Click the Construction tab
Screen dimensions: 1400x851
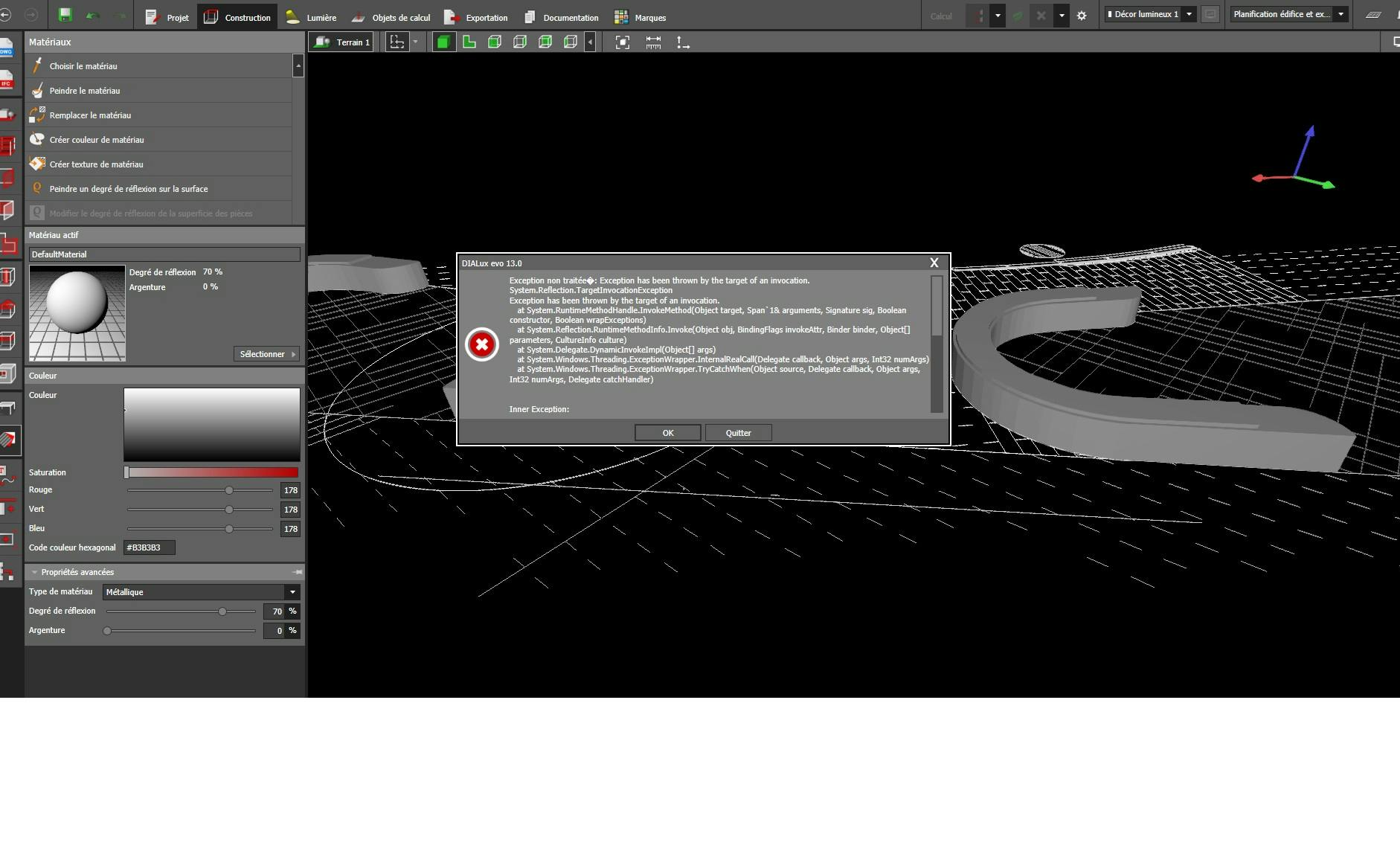238,17
